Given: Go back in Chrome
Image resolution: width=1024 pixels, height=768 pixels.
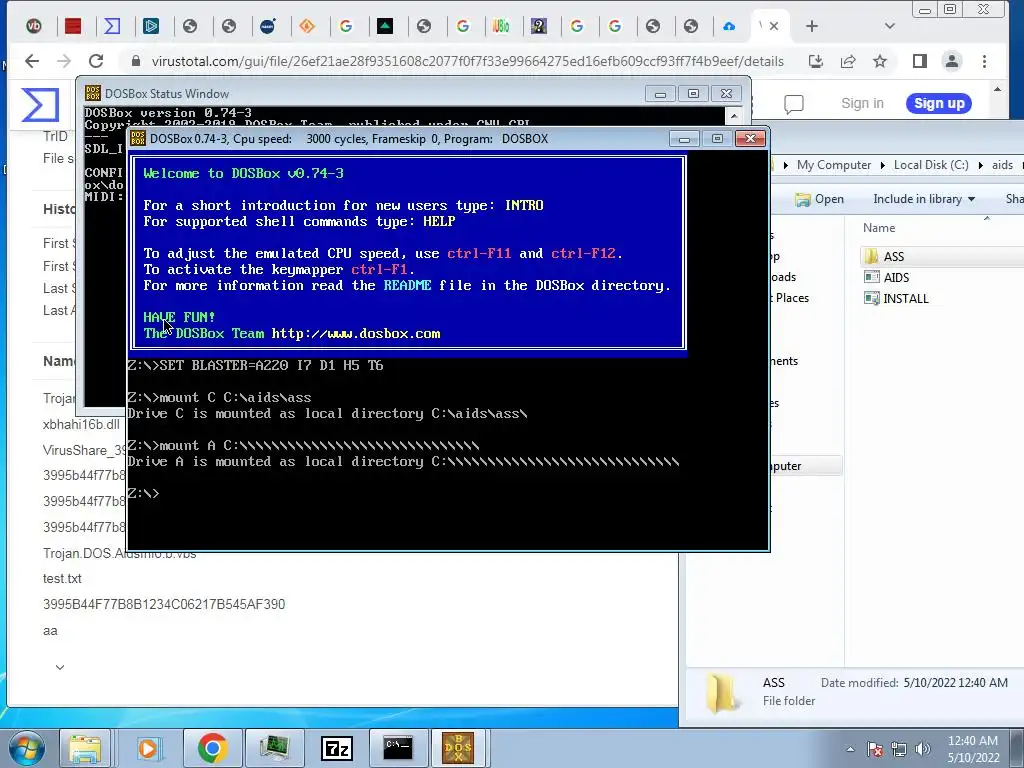Looking at the screenshot, I should [32, 61].
